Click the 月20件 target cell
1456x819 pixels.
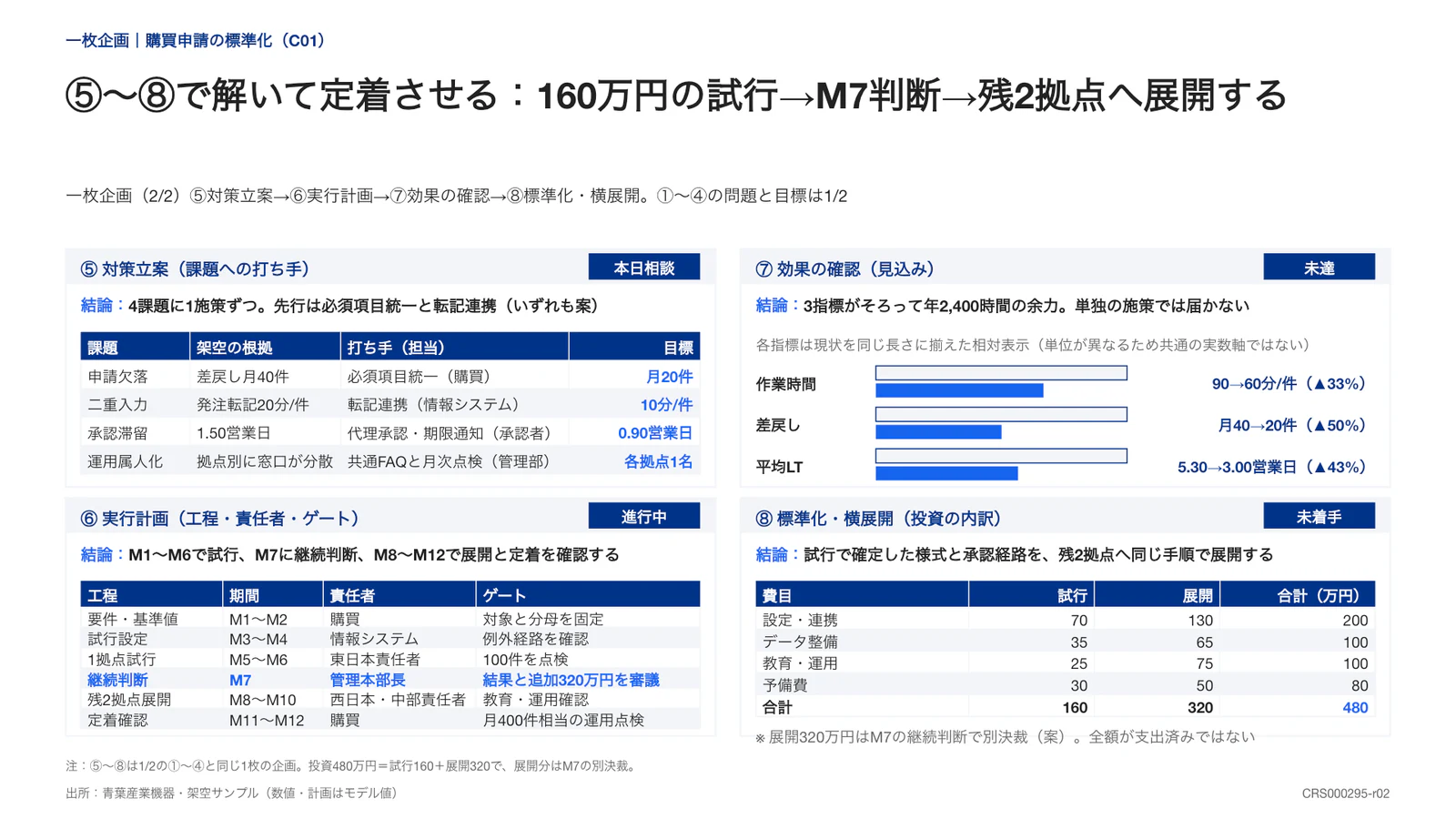pos(669,377)
